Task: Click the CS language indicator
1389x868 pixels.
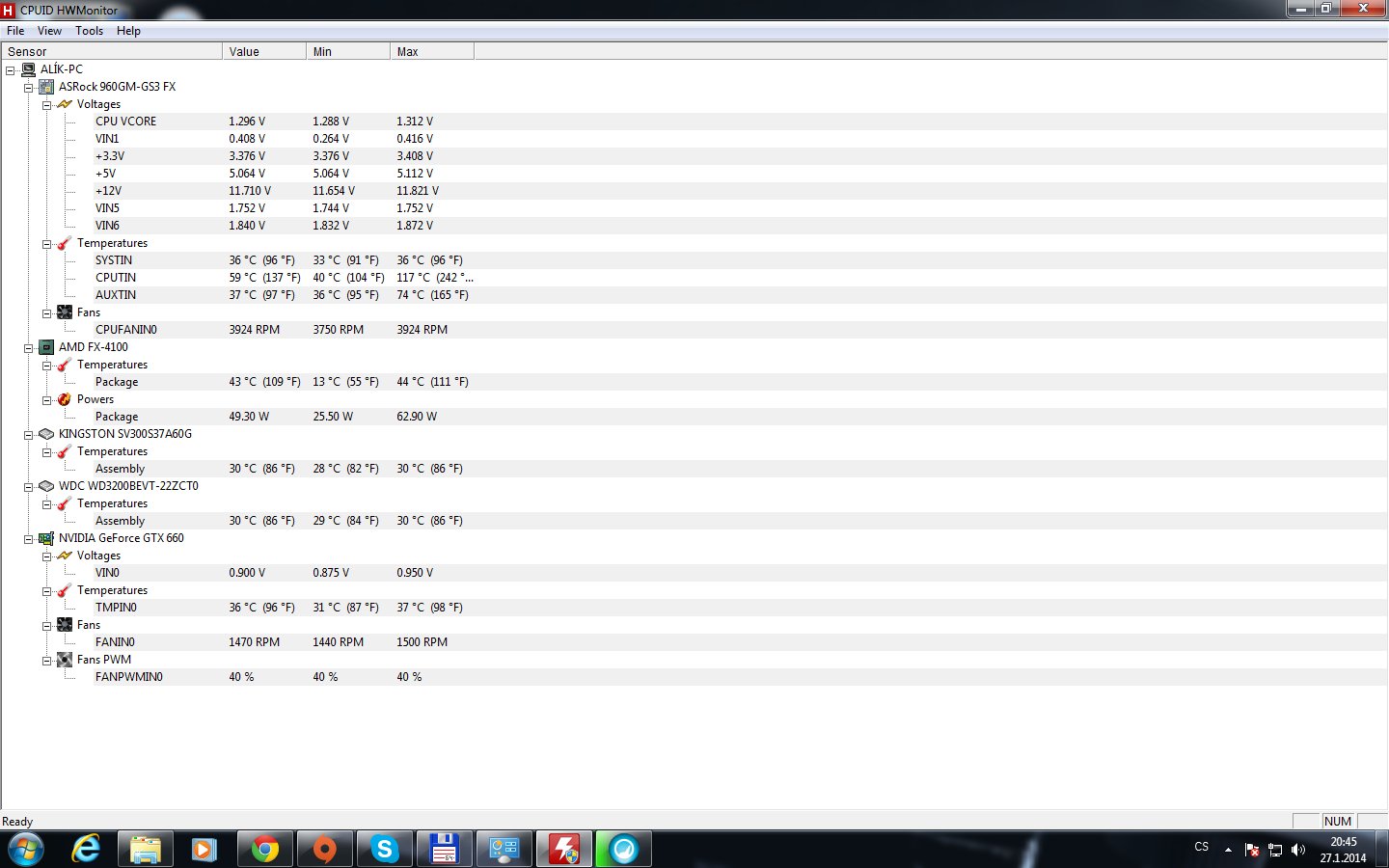Action: pos(1202,847)
